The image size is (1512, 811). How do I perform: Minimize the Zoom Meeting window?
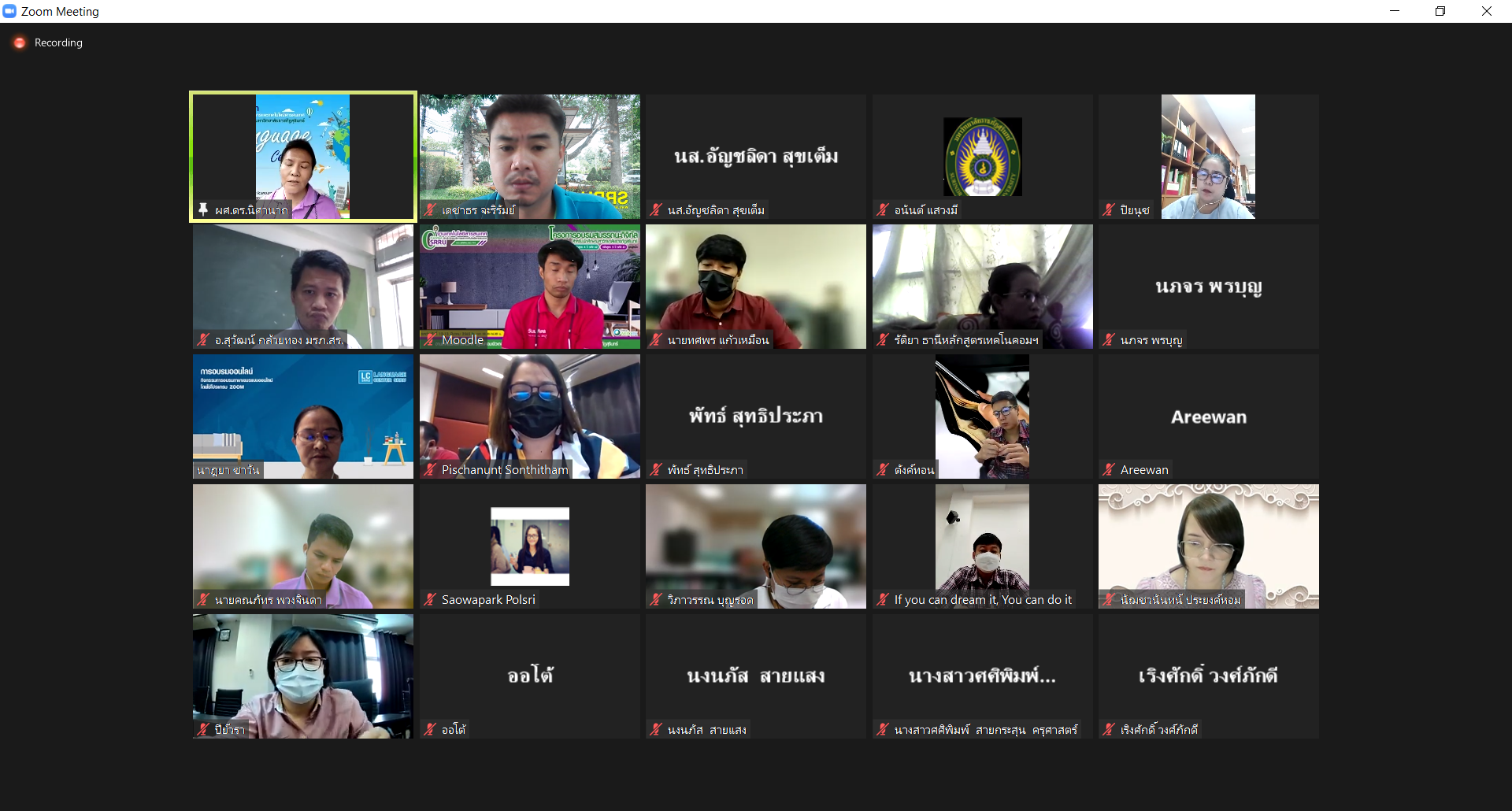pyautogui.click(x=1395, y=11)
